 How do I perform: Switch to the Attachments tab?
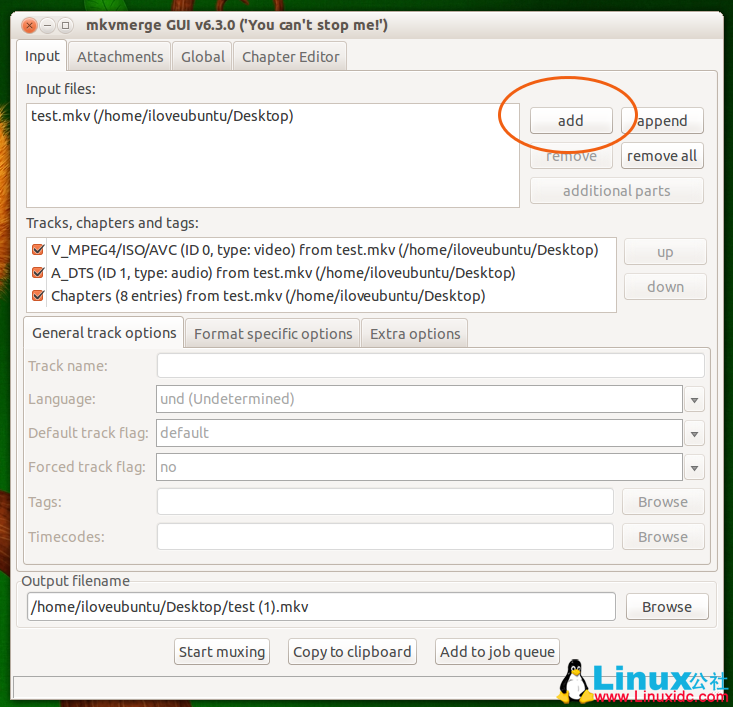pos(120,57)
